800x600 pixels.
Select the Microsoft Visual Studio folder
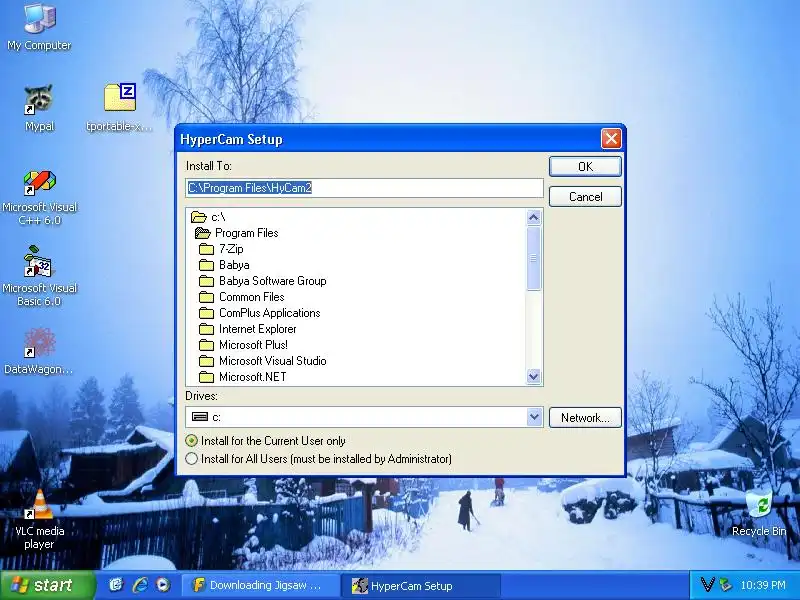pos(263,361)
